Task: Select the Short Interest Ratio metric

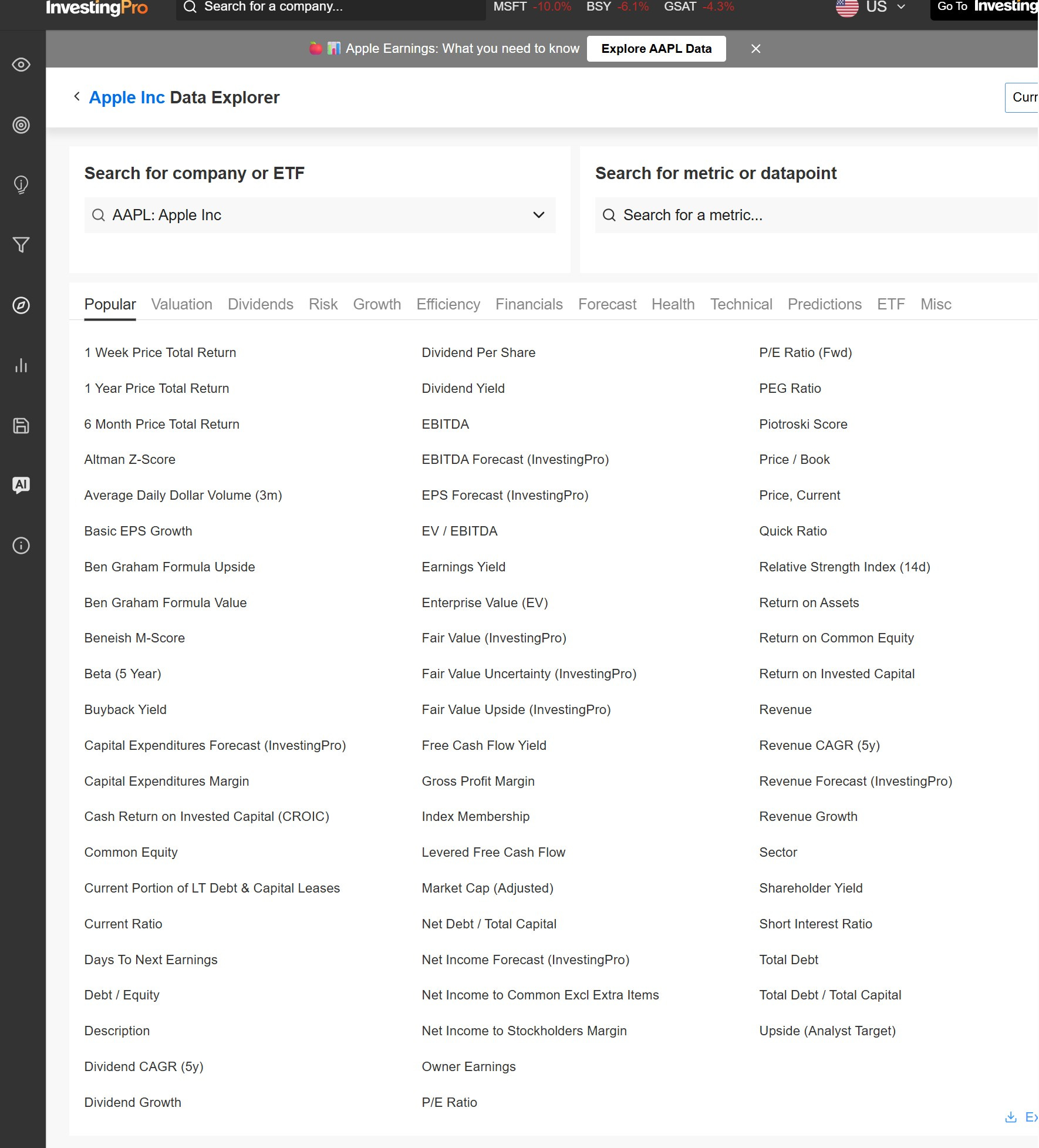Action: click(x=815, y=924)
